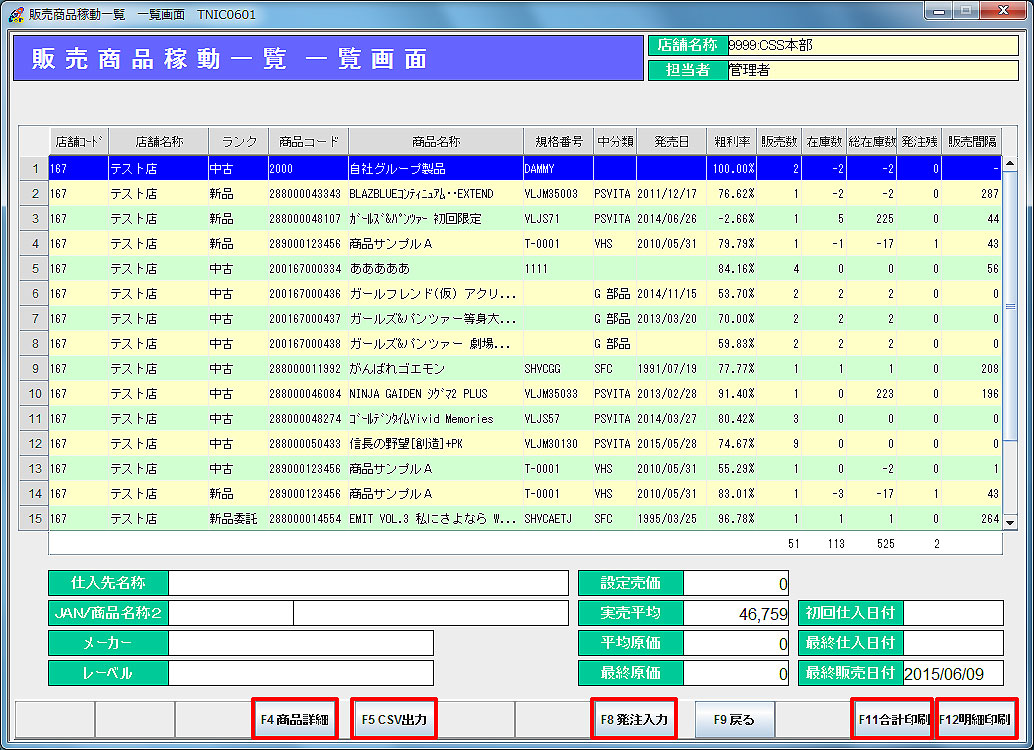Click the 商品名称 column header
The height and width of the screenshot is (750, 1034).
click(435, 141)
